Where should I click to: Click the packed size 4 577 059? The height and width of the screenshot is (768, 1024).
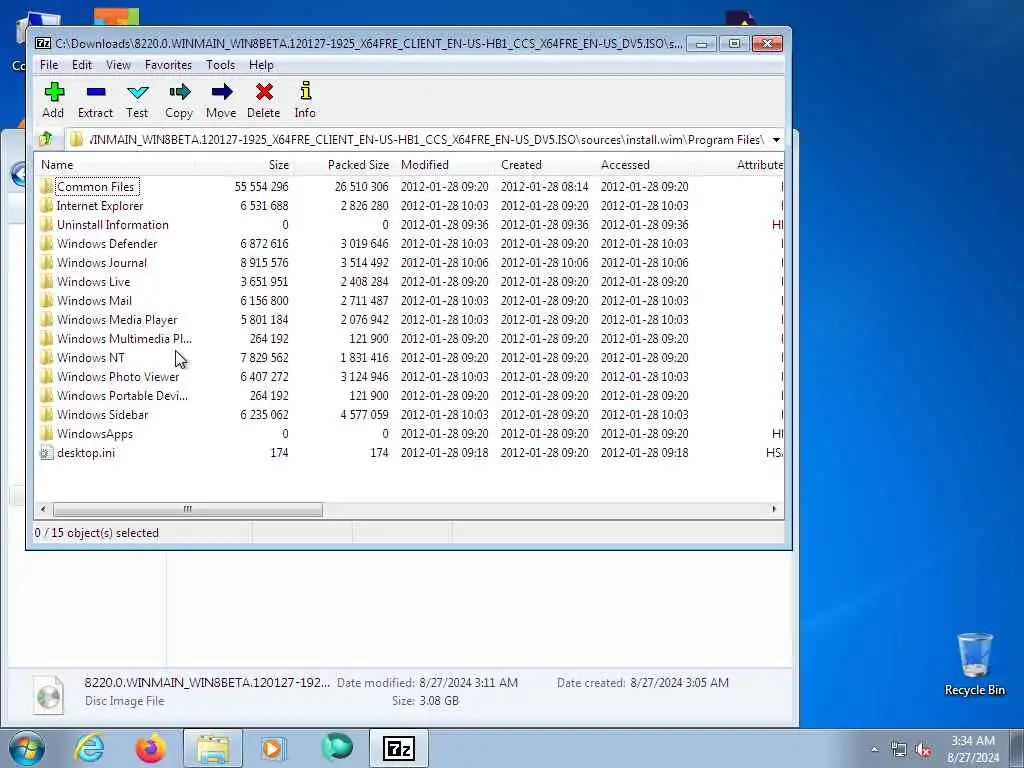coord(364,415)
